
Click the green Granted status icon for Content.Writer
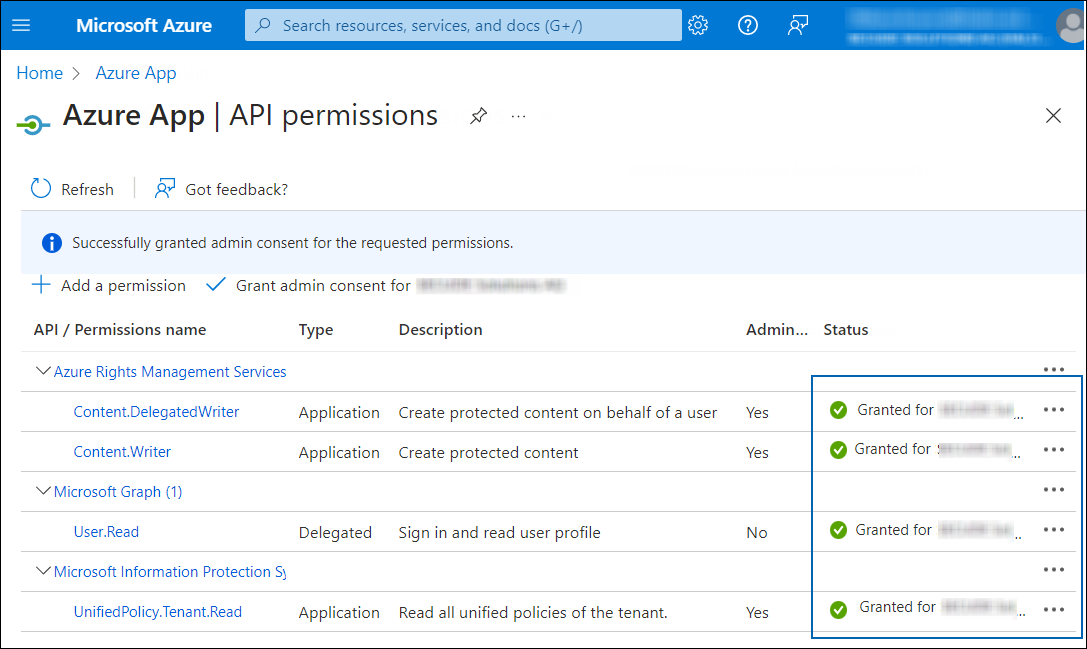point(838,449)
